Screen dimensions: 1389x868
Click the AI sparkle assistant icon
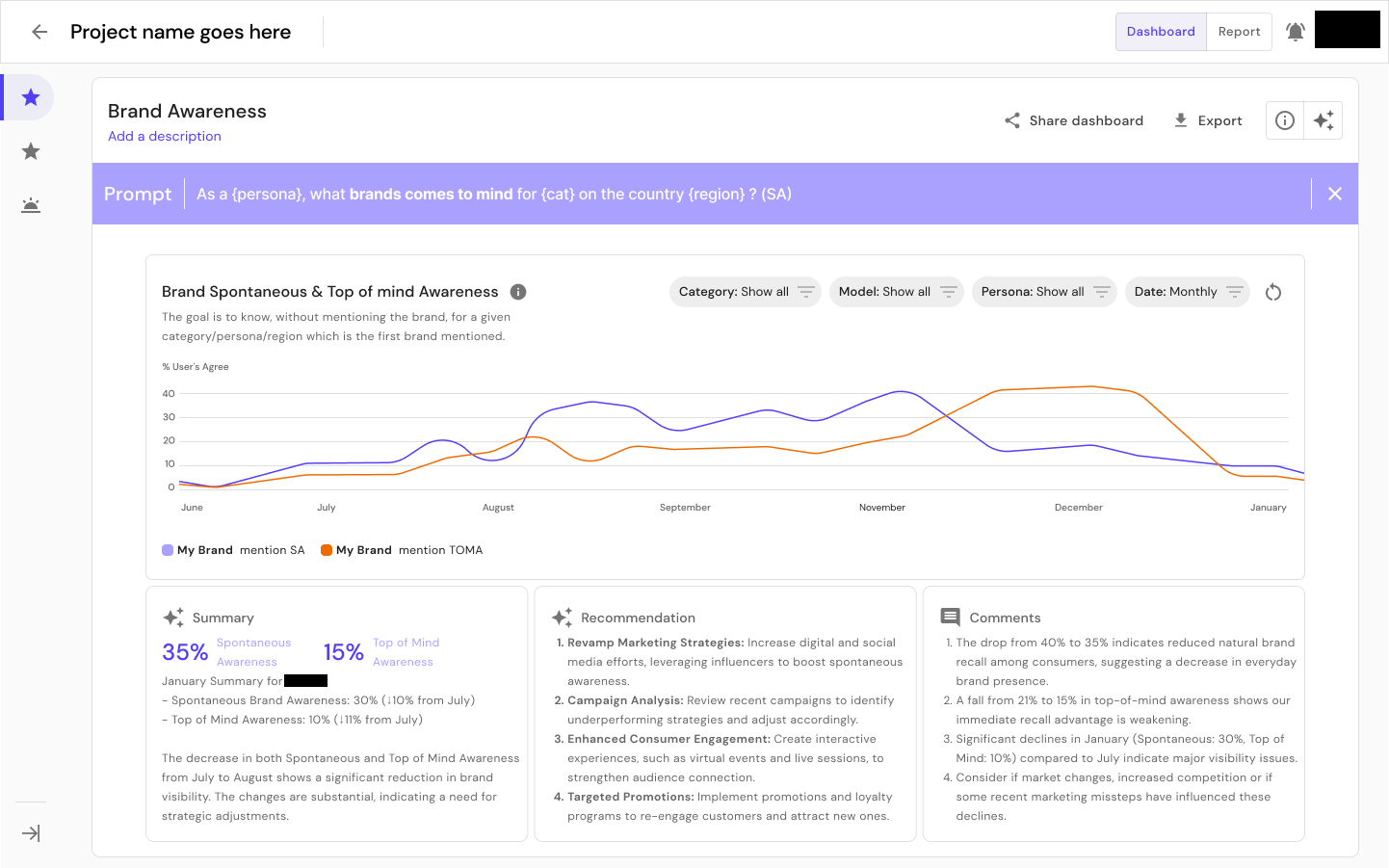[x=1323, y=119]
